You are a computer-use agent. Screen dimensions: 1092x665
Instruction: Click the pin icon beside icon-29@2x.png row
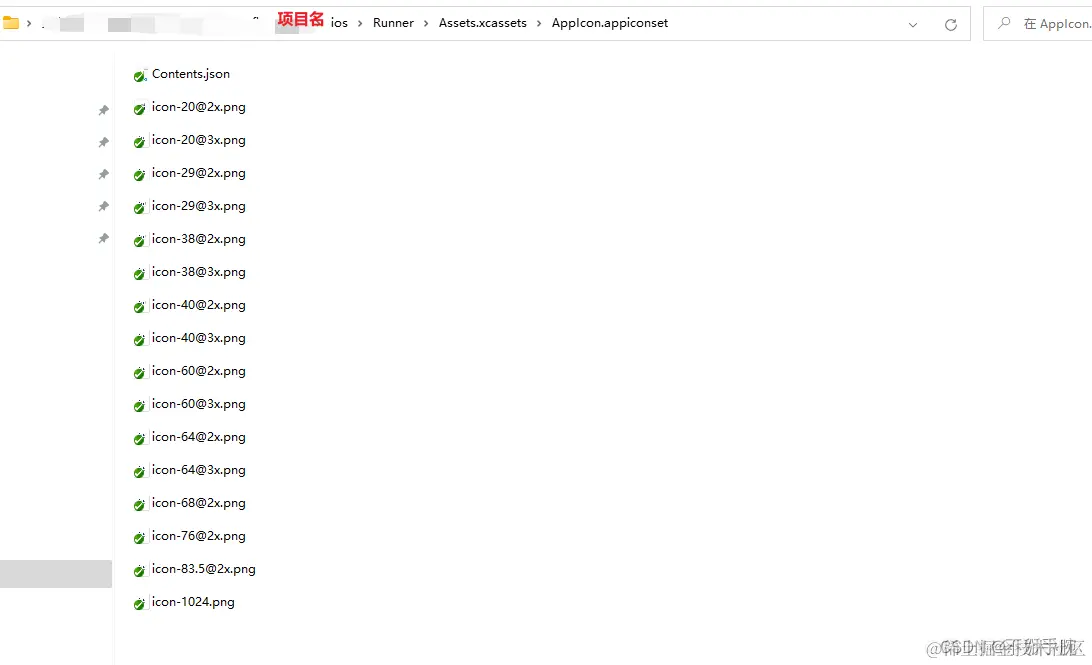coord(104,174)
